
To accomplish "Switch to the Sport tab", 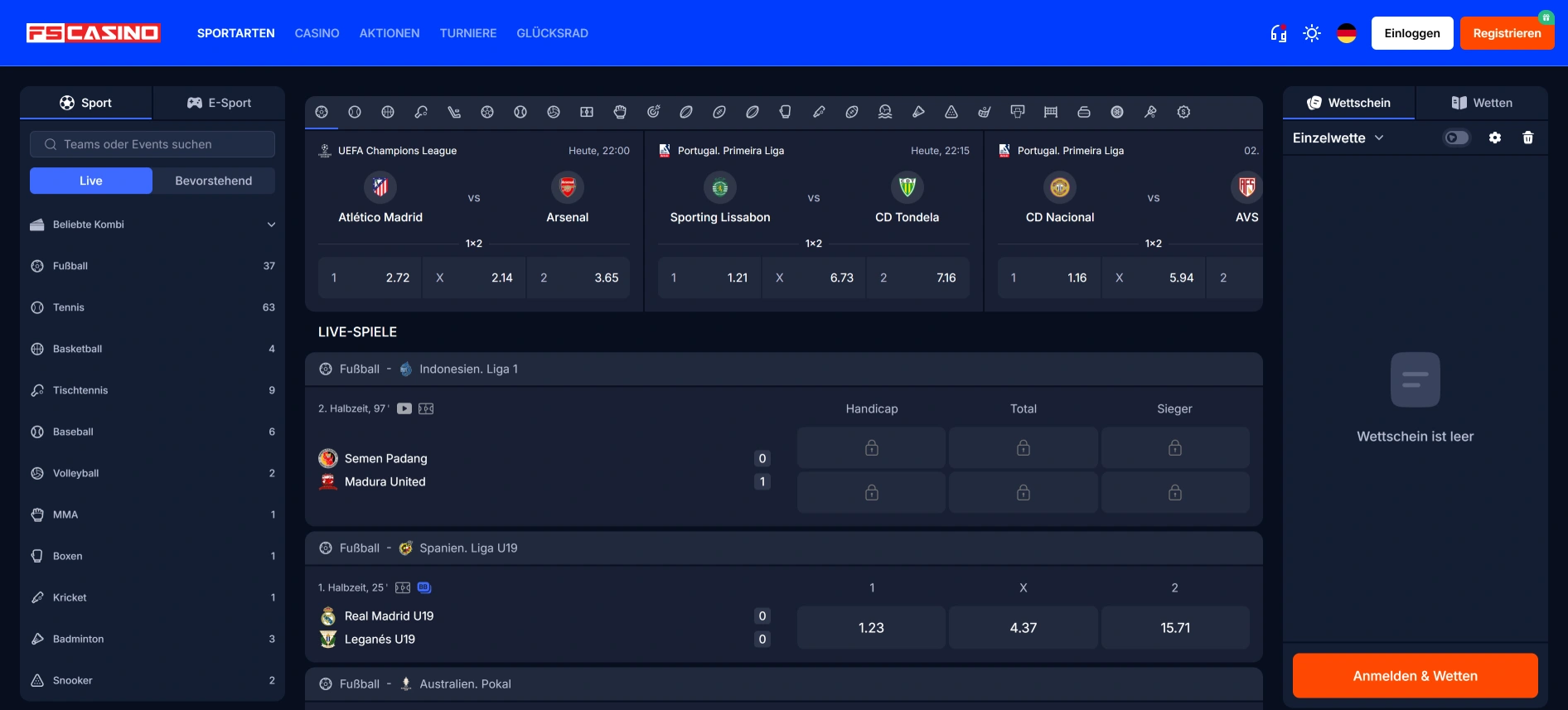I will point(86,103).
